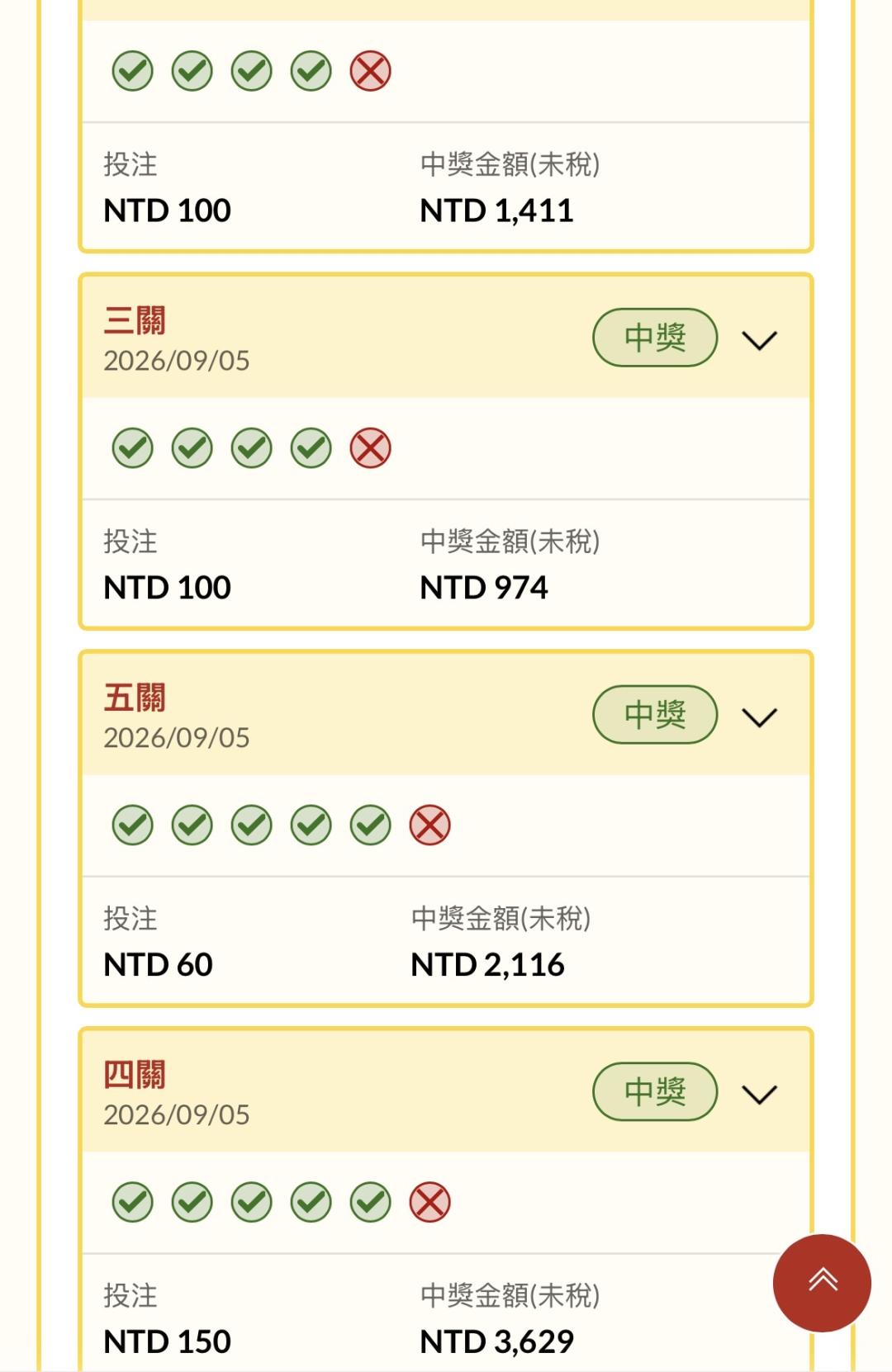Expand the 四關 bet details chevron
This screenshot has width=892, height=1372.
pyautogui.click(x=759, y=1095)
